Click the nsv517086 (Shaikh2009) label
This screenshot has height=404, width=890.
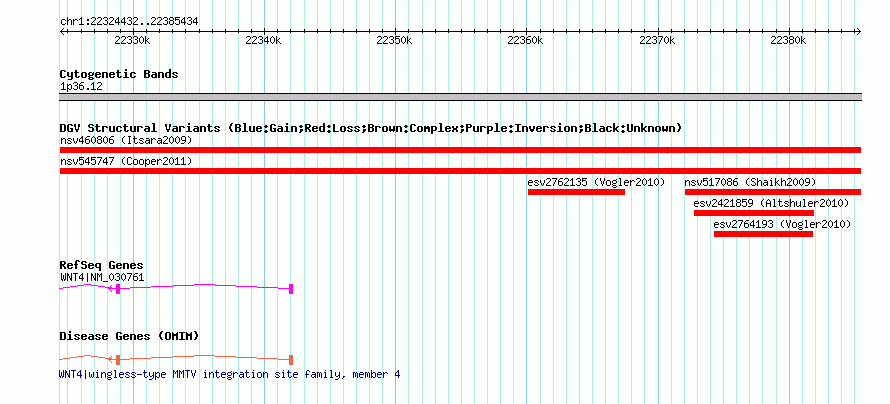click(750, 182)
